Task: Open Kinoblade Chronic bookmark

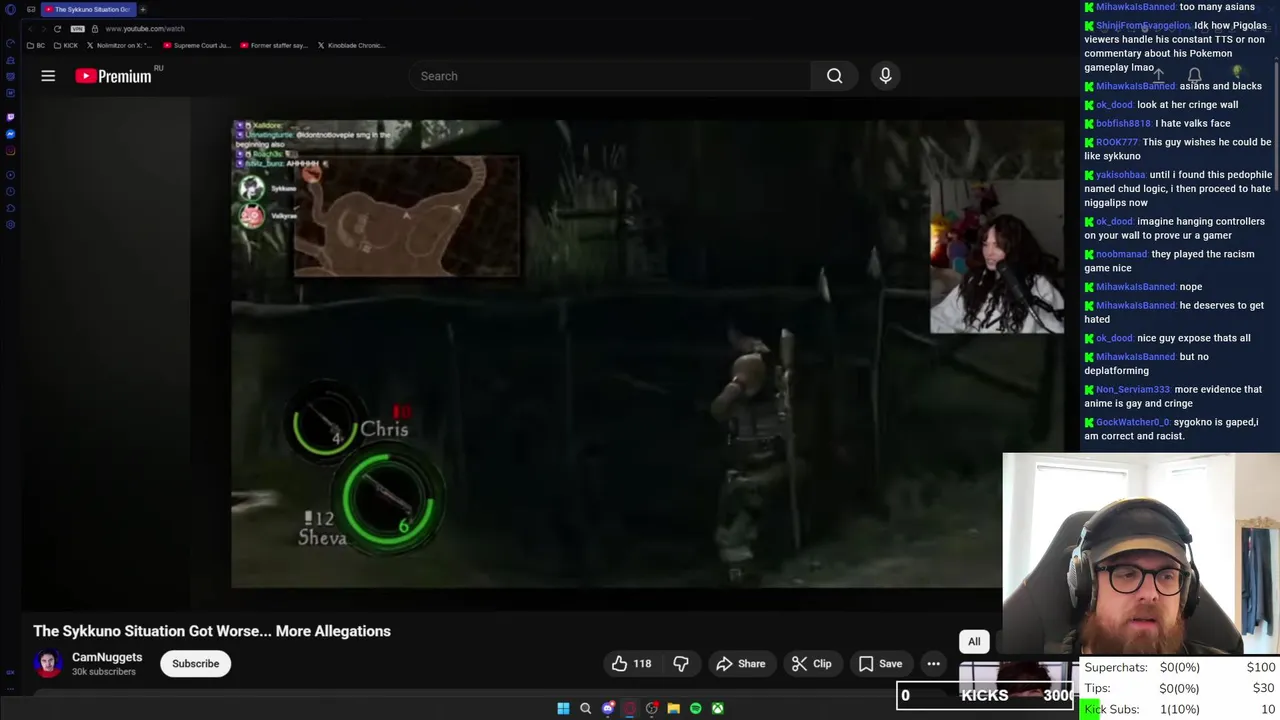Action: click(352, 45)
